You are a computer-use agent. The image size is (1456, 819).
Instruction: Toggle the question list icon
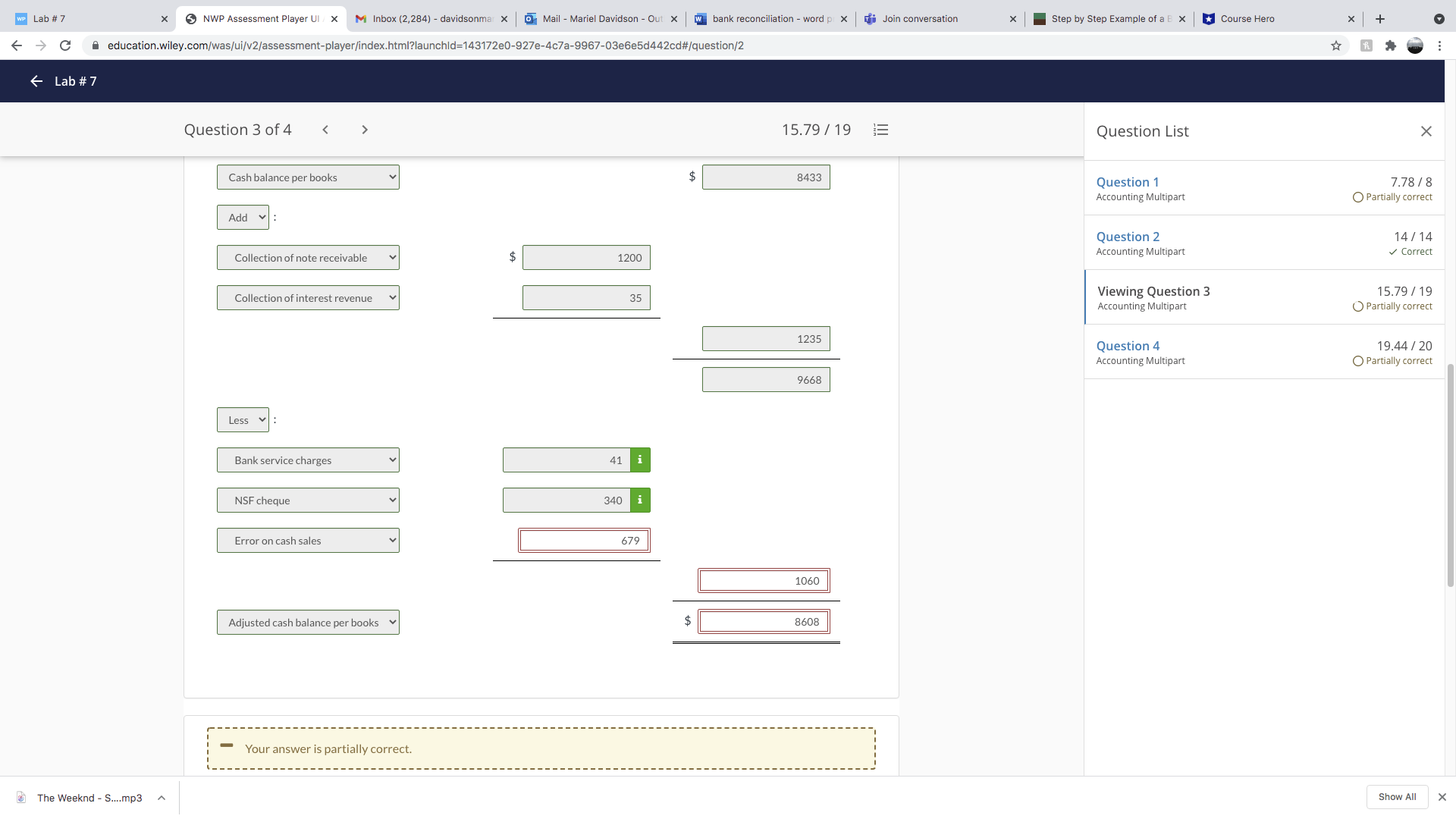point(880,130)
